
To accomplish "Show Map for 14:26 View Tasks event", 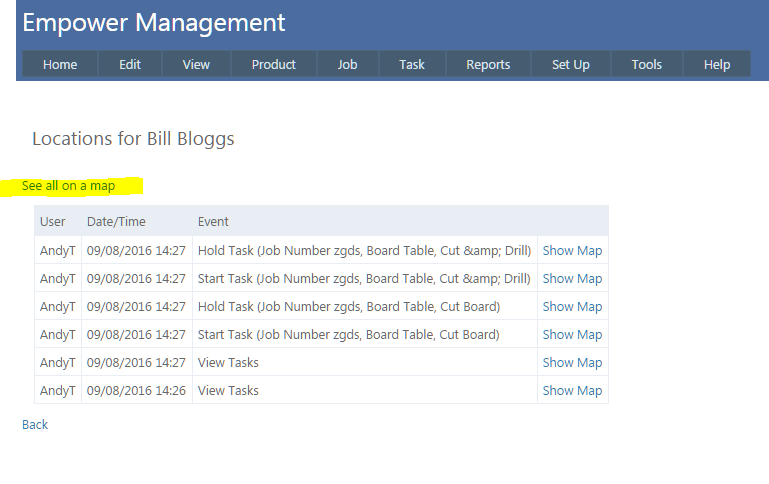I will tap(572, 391).
